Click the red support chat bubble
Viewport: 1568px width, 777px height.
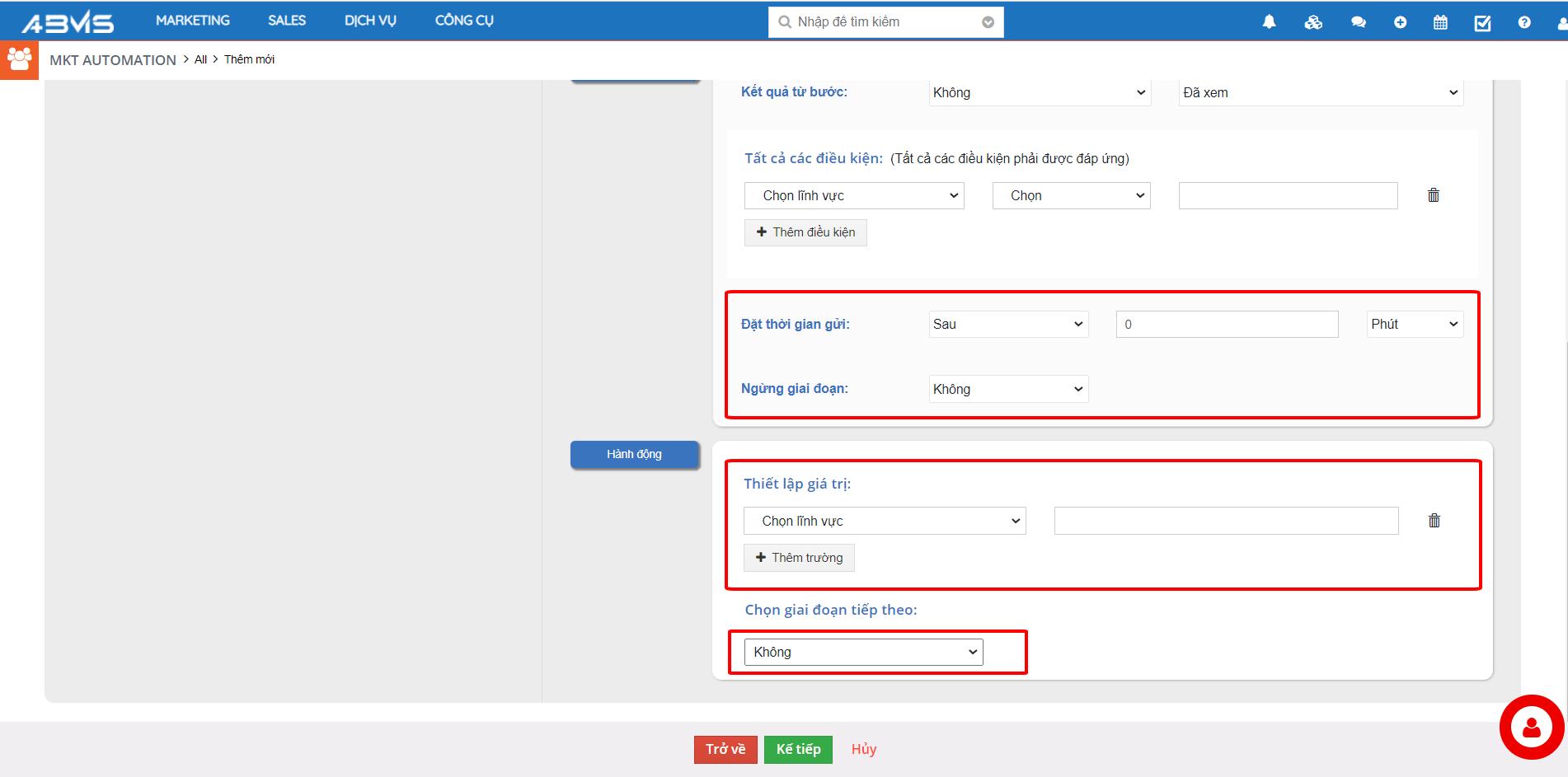pos(1531,727)
